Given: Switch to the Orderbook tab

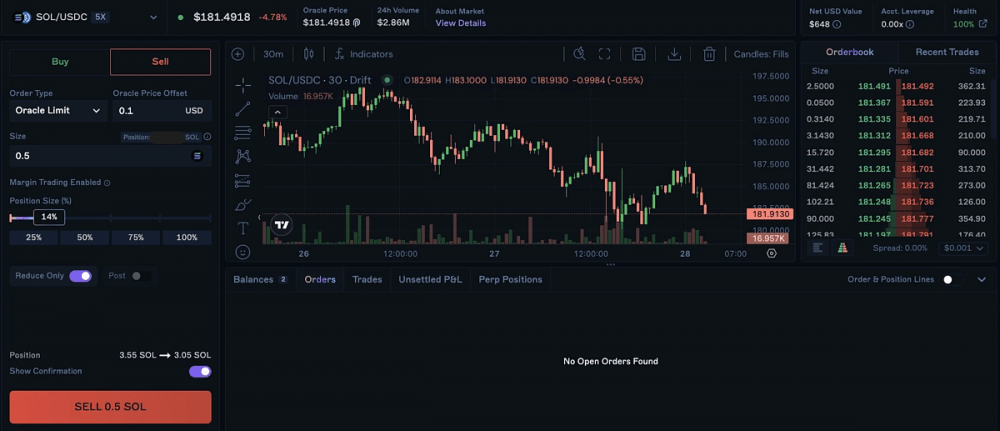Looking at the screenshot, I should (849, 52).
